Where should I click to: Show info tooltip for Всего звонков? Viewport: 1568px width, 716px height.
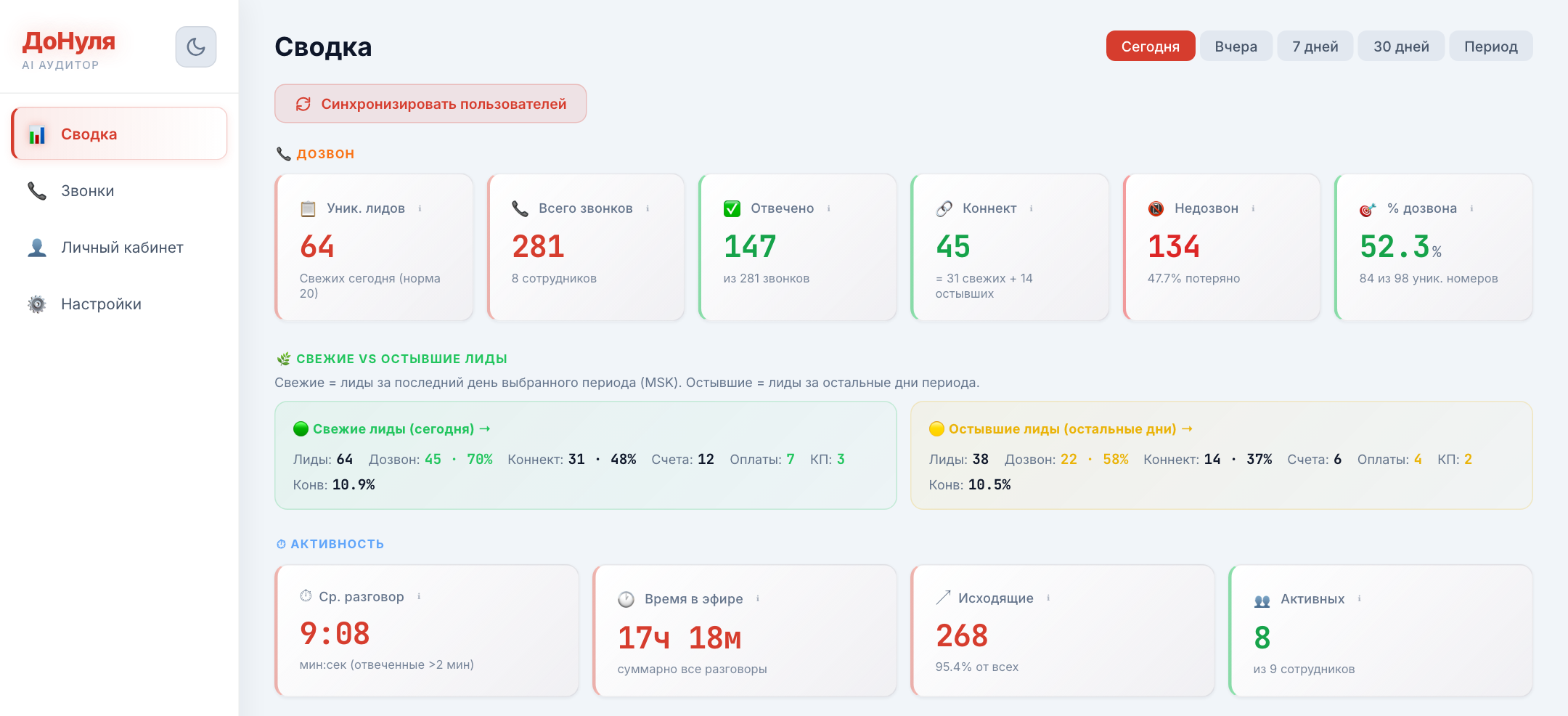point(648,208)
